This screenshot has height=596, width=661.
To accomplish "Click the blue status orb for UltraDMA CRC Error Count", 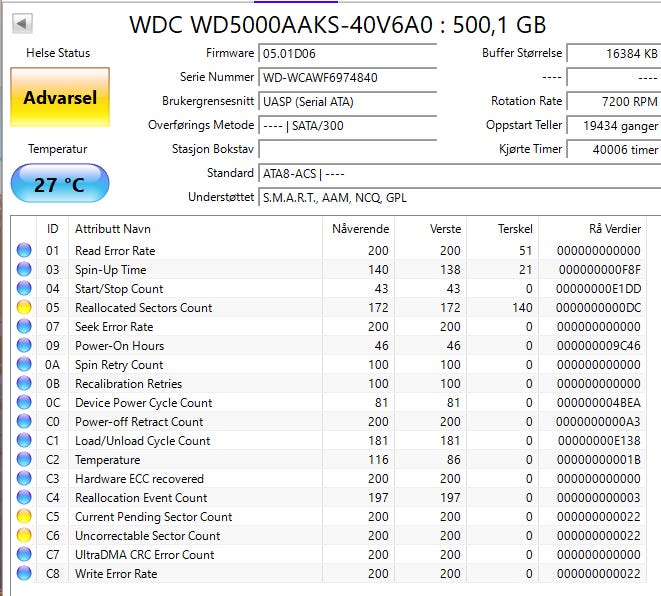I will [x=24, y=554].
